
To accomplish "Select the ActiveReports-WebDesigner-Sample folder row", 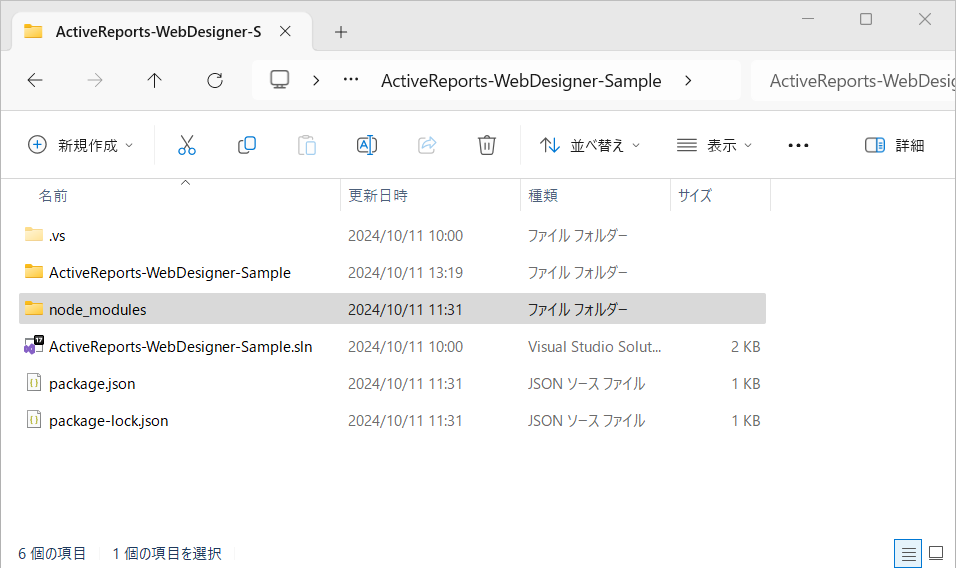I will pyautogui.click(x=392, y=272).
